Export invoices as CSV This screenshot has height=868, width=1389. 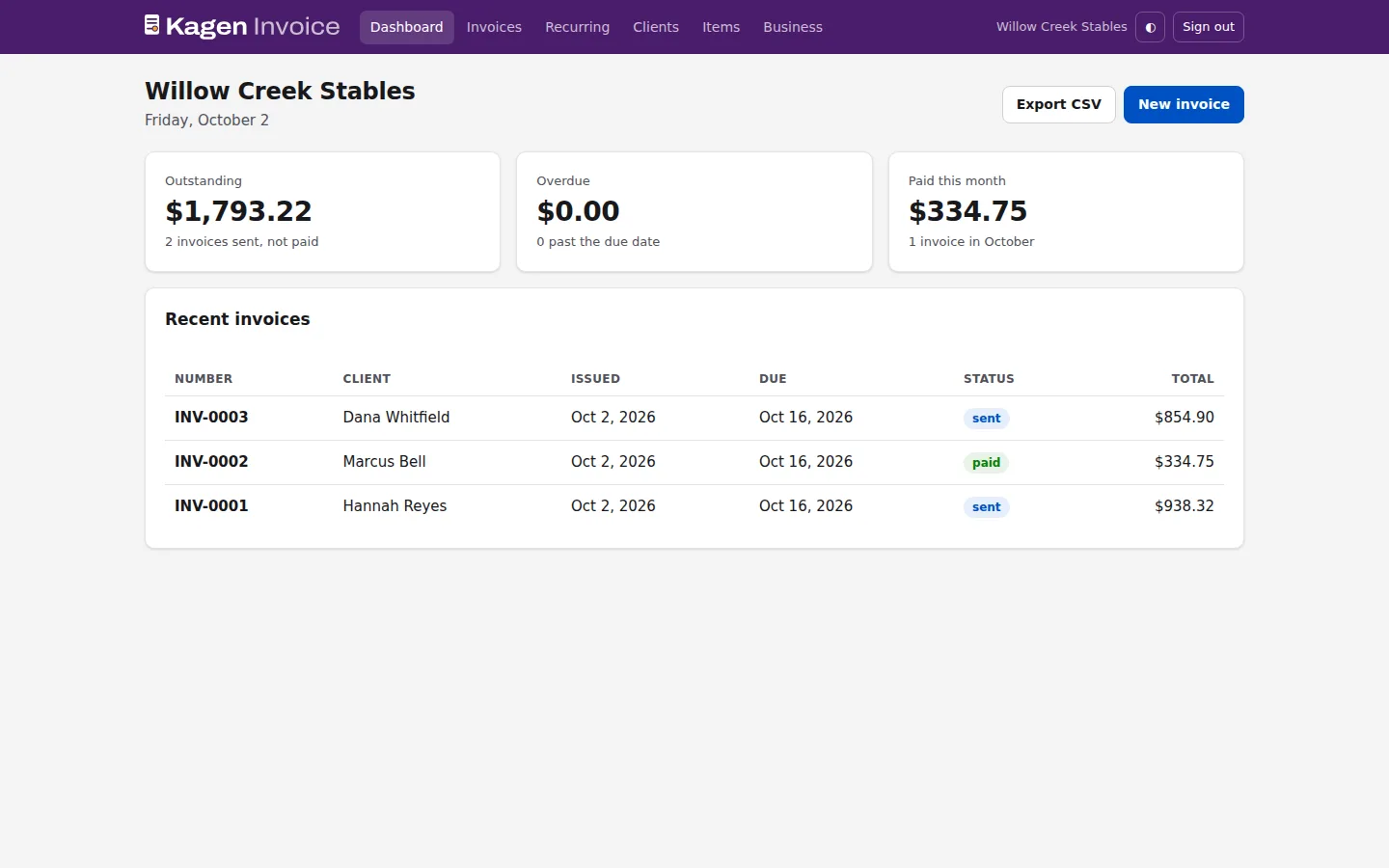pos(1058,104)
